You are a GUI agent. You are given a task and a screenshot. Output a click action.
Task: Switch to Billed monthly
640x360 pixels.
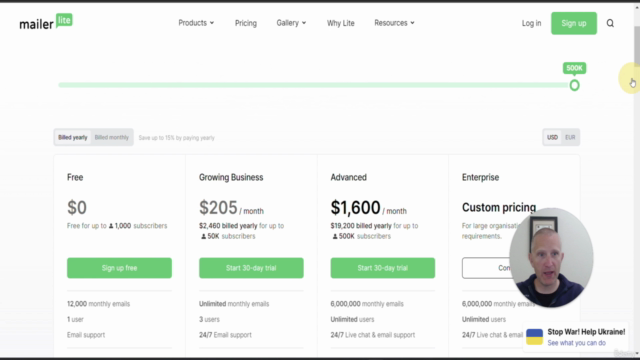pos(111,138)
